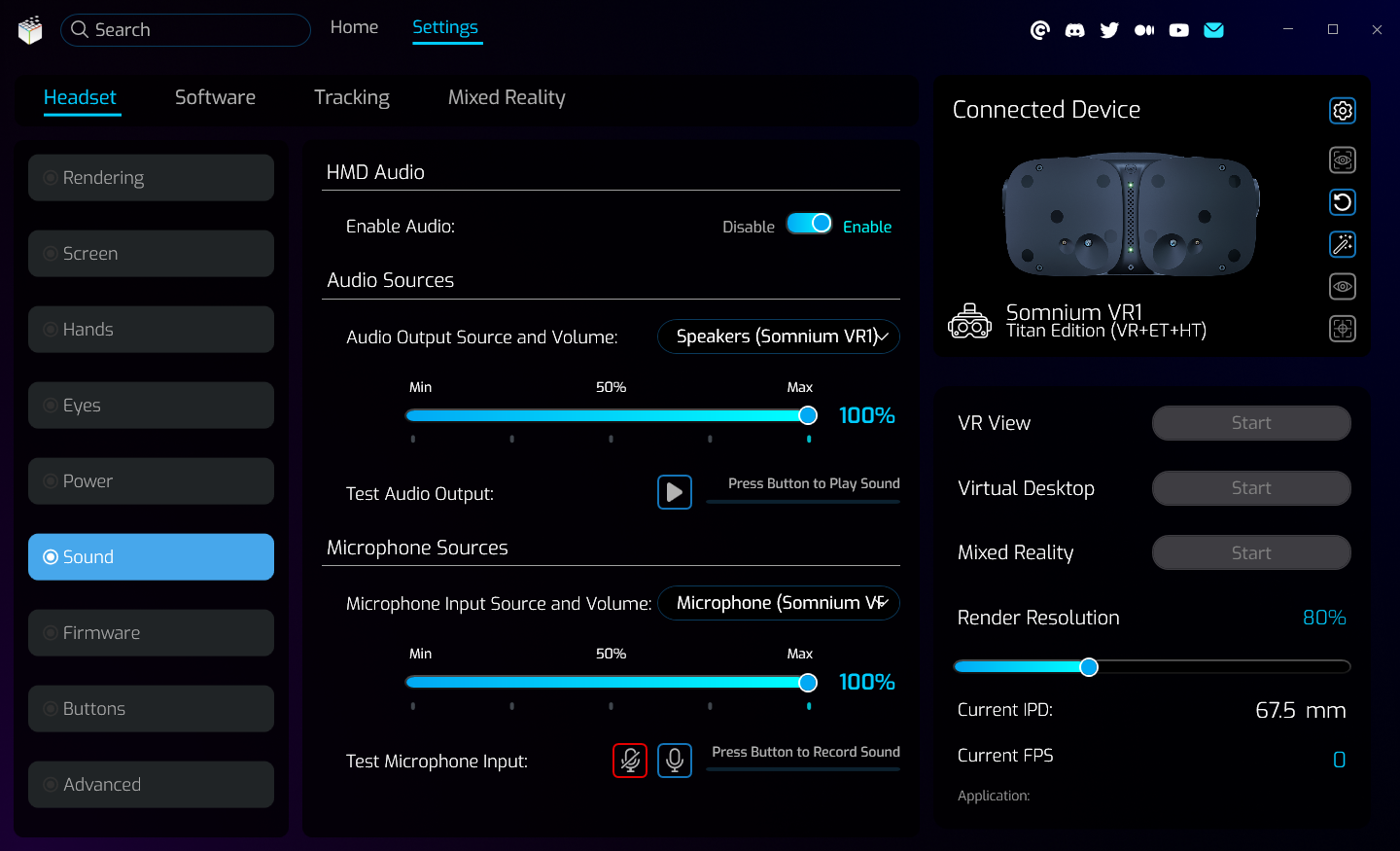Switch to the Mixed Reality tab
1400x851 pixels.
(x=507, y=97)
